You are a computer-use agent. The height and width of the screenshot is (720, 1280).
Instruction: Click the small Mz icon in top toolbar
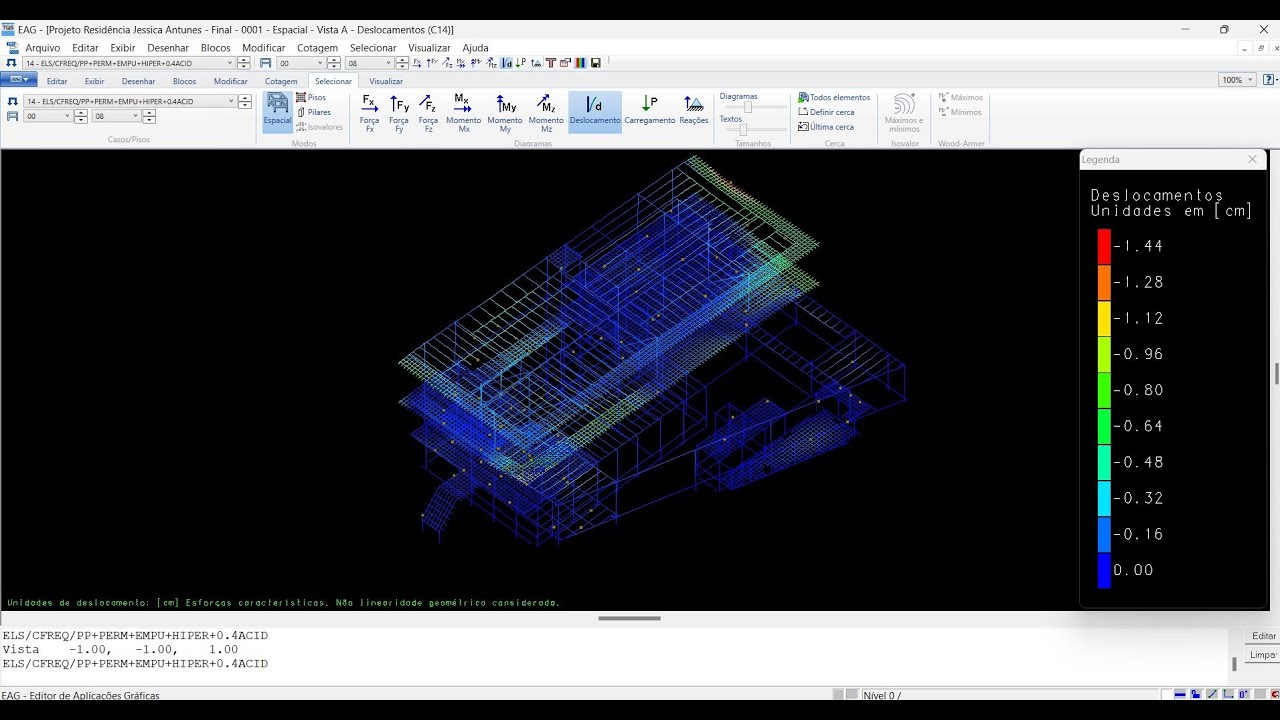coord(491,63)
